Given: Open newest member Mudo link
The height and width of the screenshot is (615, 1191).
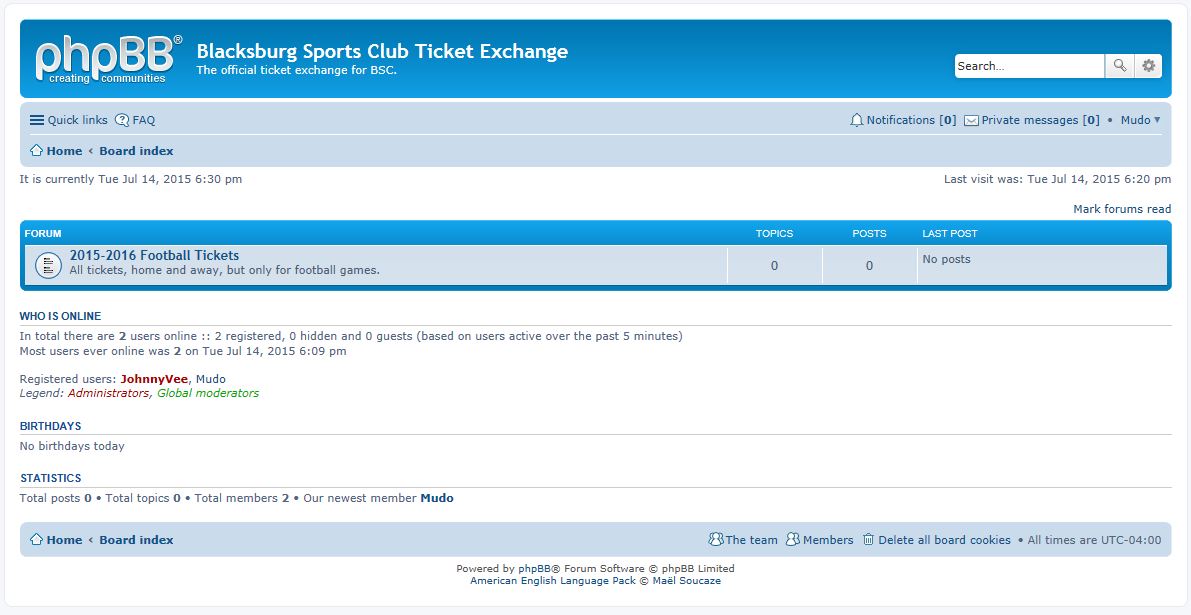Looking at the screenshot, I should pos(437,498).
